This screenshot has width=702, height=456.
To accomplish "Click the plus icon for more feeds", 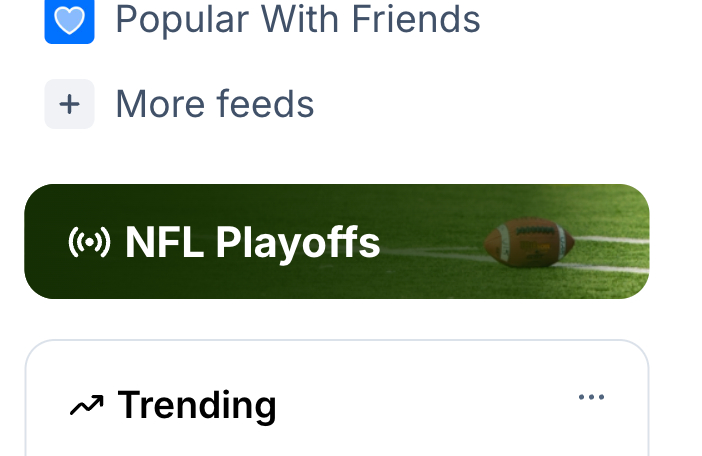I will [x=69, y=104].
